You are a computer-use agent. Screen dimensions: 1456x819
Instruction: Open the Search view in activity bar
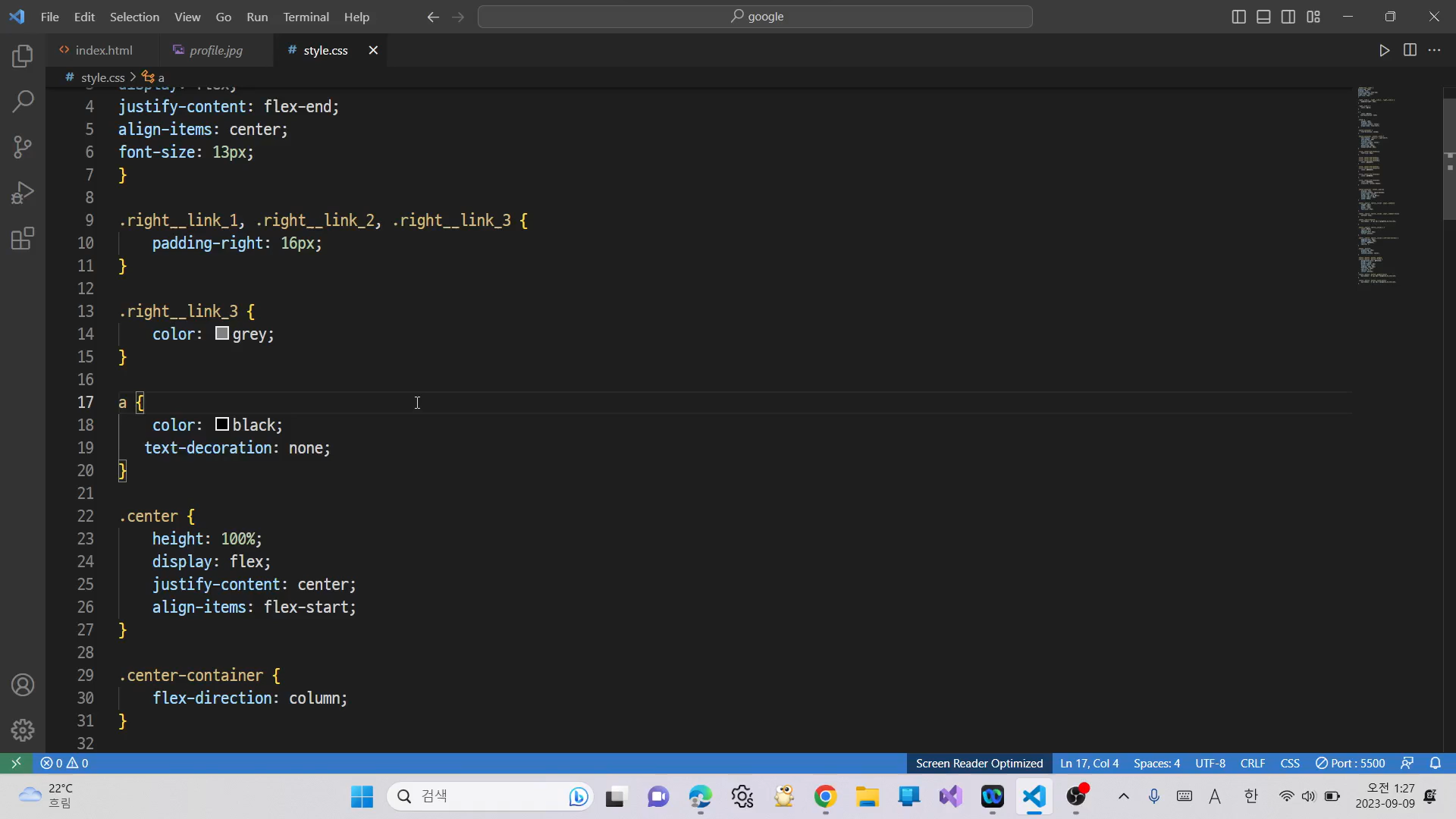pos(23,101)
